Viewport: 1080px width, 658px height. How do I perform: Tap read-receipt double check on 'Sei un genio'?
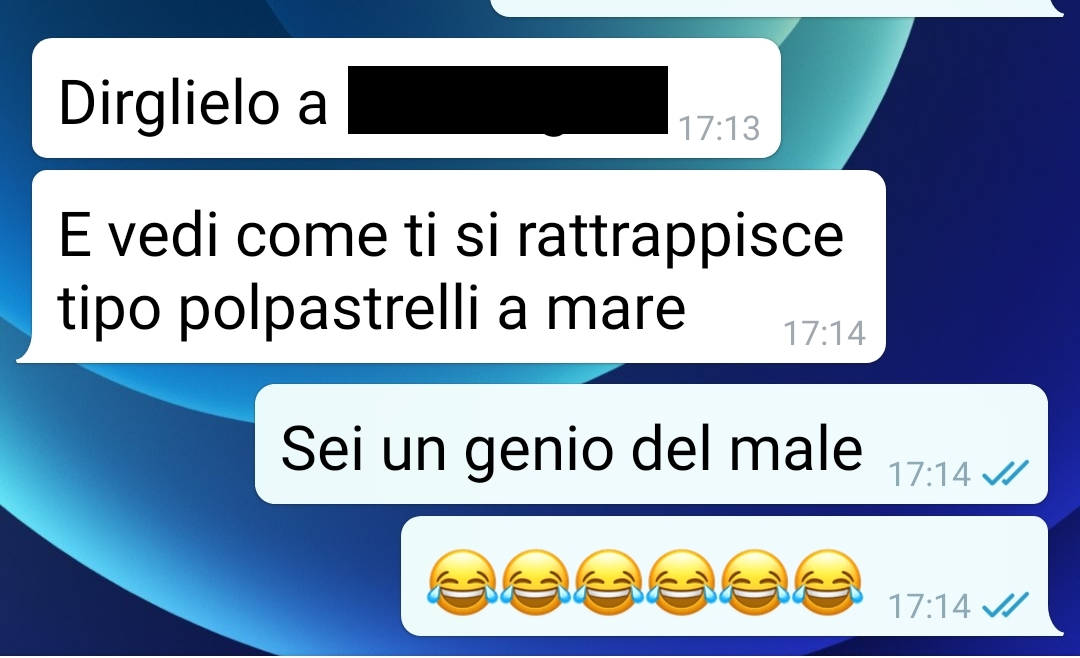(1005, 473)
